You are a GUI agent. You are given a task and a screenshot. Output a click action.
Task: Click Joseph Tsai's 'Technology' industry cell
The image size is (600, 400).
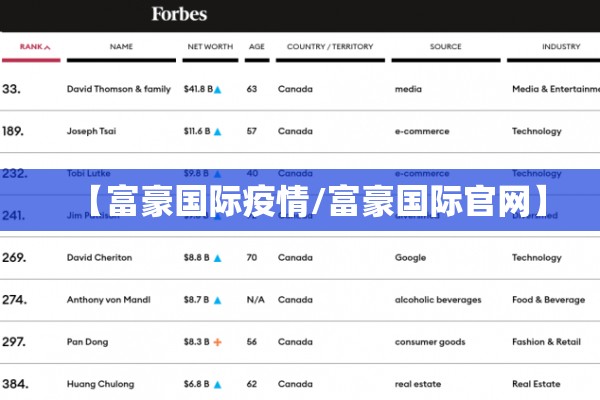click(x=537, y=132)
